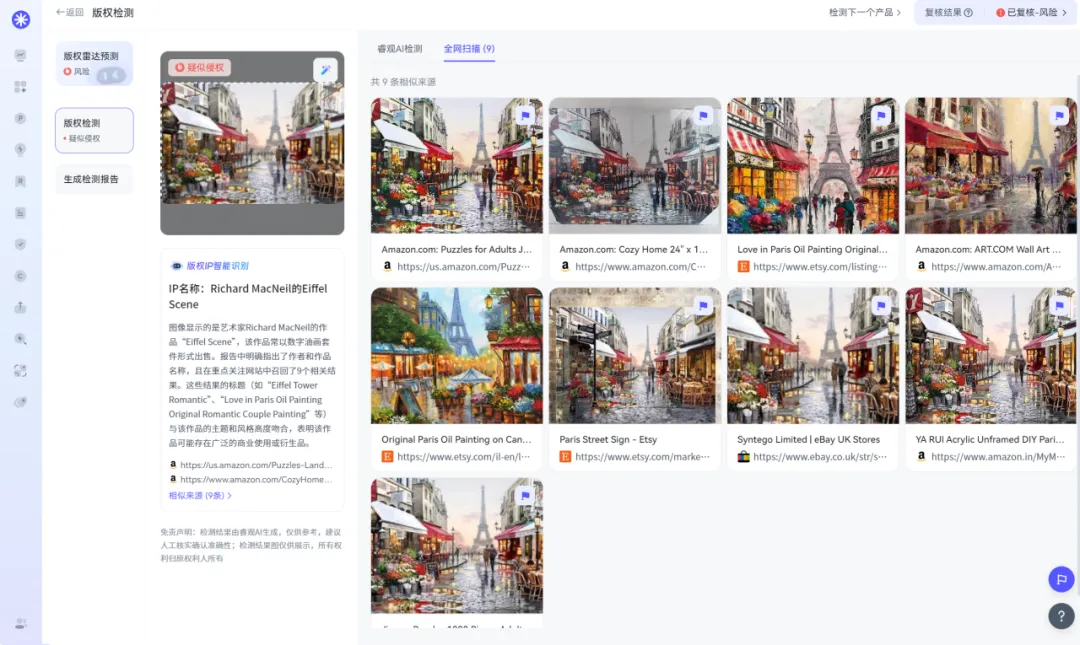Image resolution: width=1080 pixels, height=645 pixels.
Task: Click the snowflake app logo in sidebar
Action: (x=21, y=19)
